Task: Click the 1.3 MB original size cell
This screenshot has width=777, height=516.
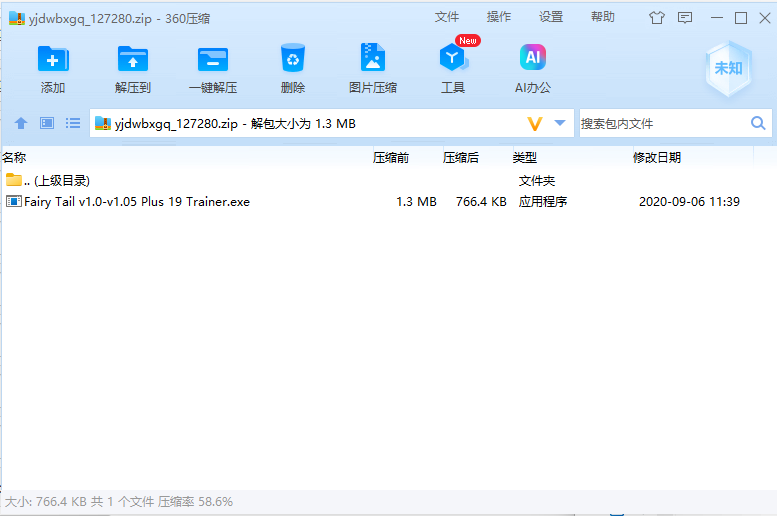Action: (x=416, y=202)
